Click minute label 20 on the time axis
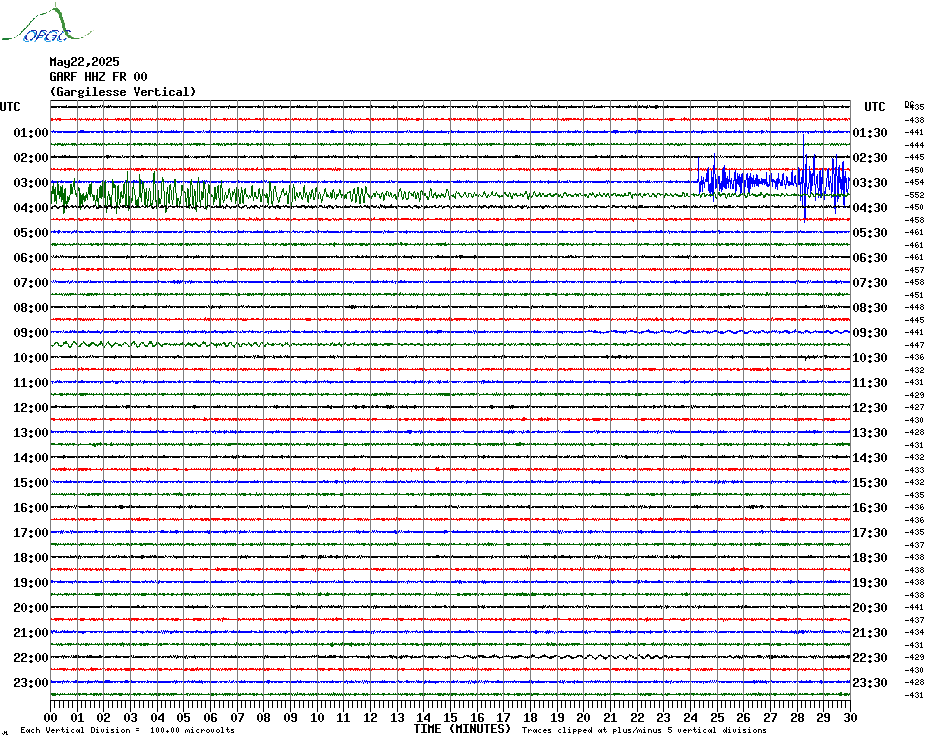This screenshot has height=744, width=930. (x=584, y=717)
